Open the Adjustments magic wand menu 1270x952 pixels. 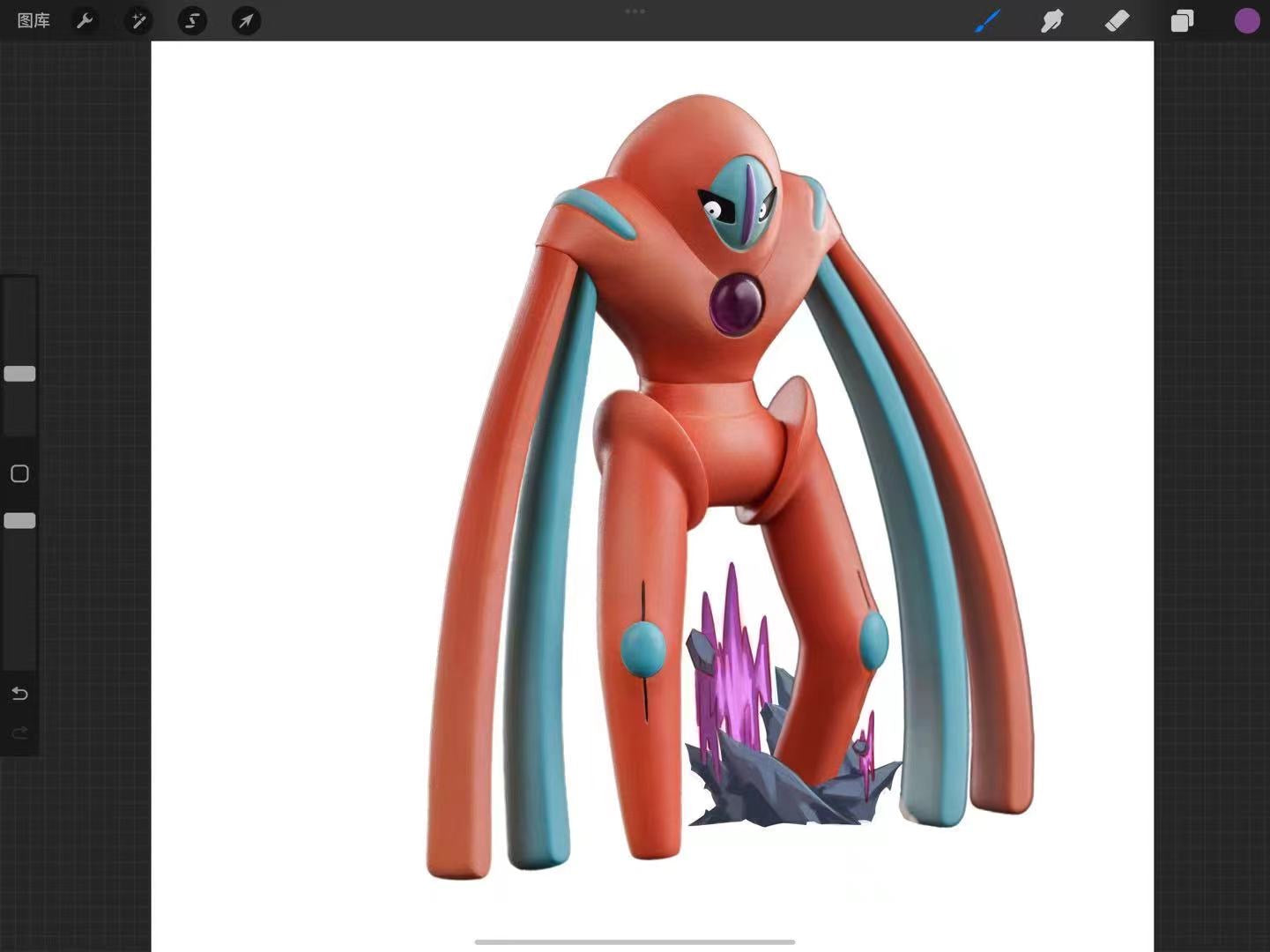tap(138, 20)
